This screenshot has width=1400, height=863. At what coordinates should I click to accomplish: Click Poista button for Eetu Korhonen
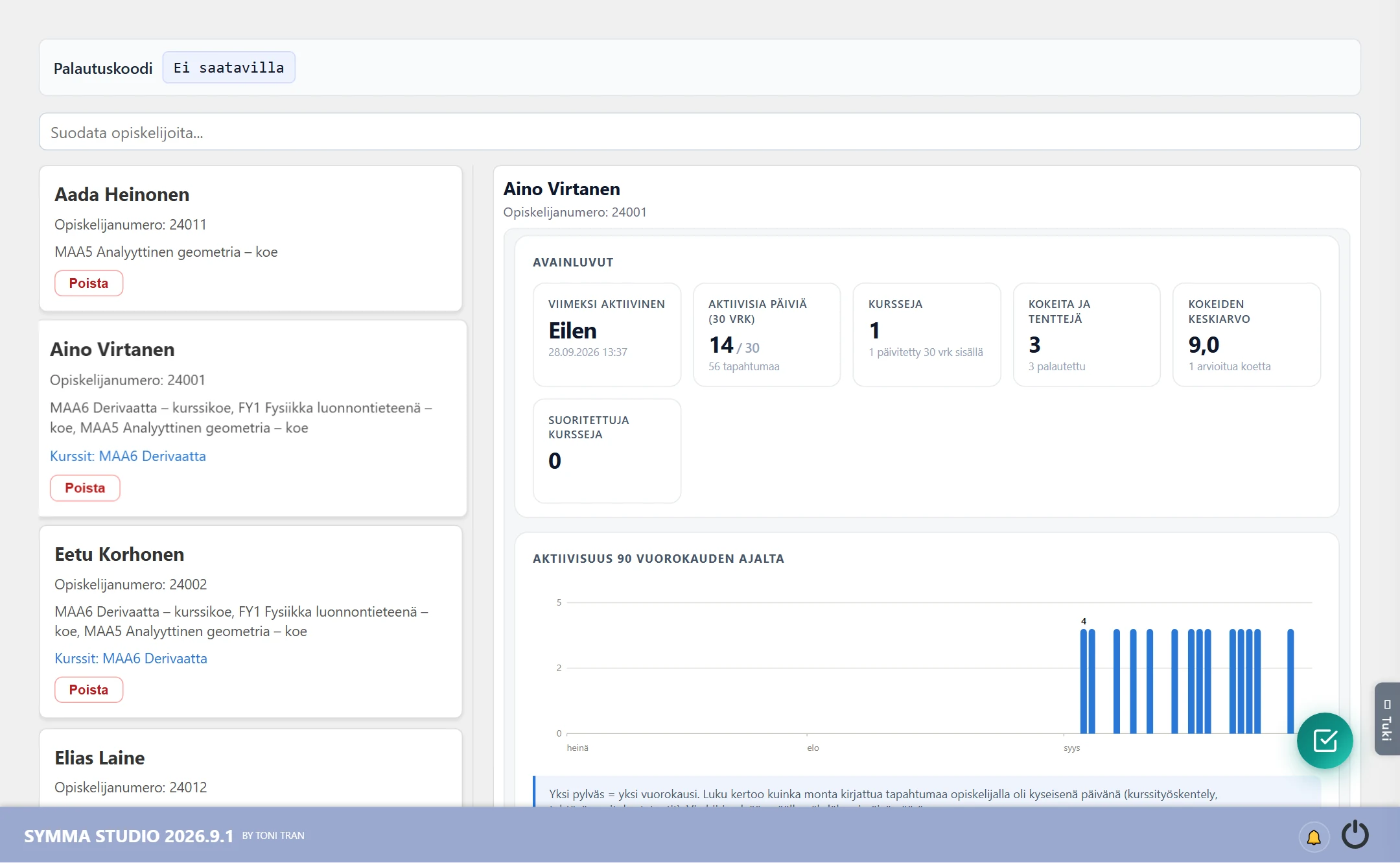pos(89,690)
